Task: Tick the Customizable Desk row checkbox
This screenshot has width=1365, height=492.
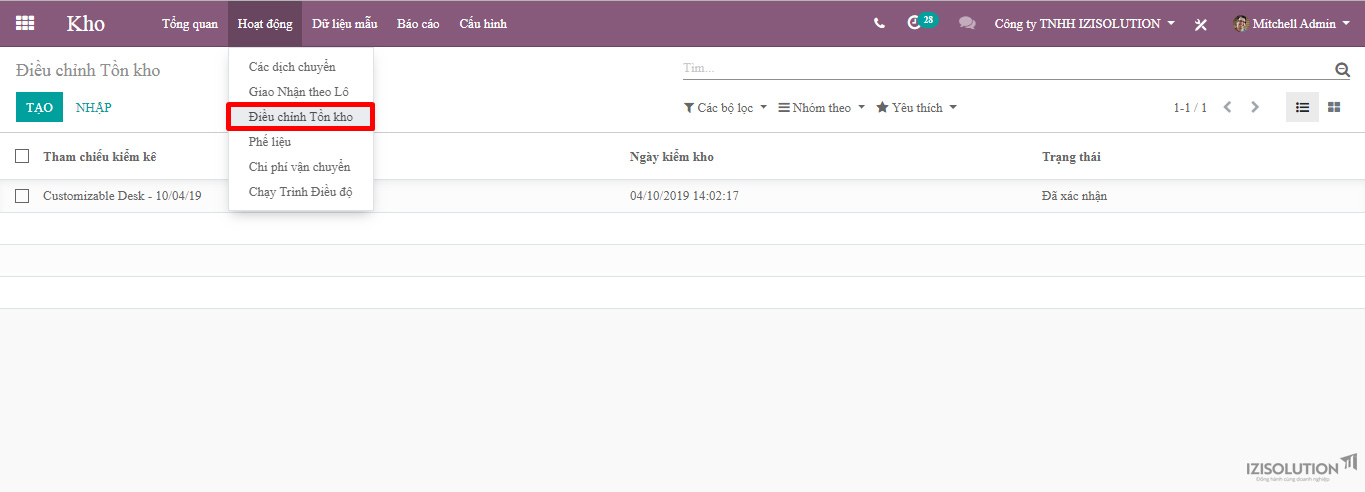Action: [22, 196]
